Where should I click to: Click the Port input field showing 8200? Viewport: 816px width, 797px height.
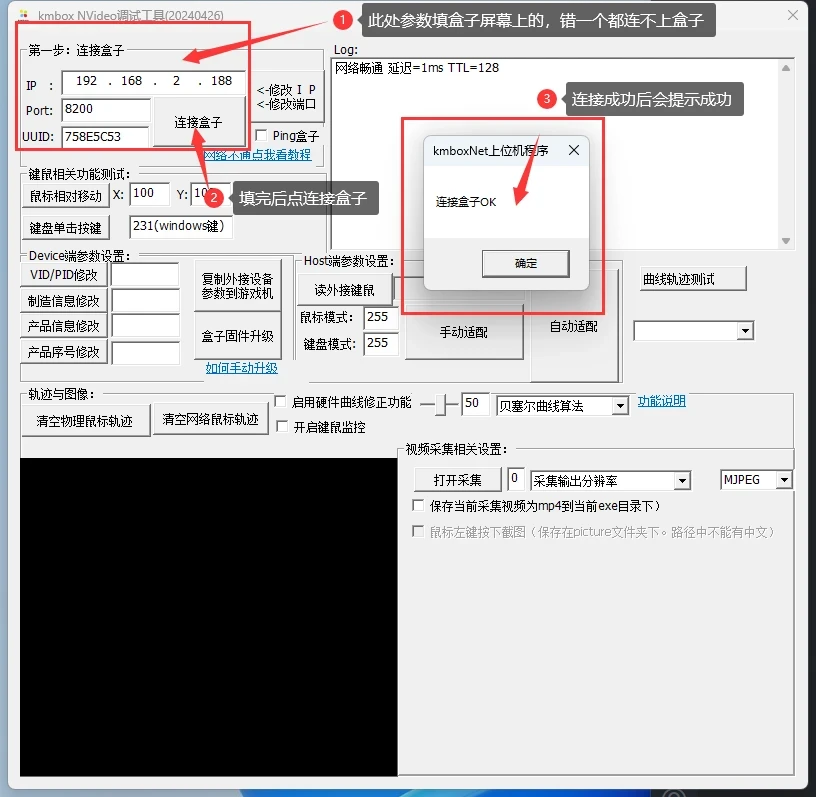[x=106, y=109]
